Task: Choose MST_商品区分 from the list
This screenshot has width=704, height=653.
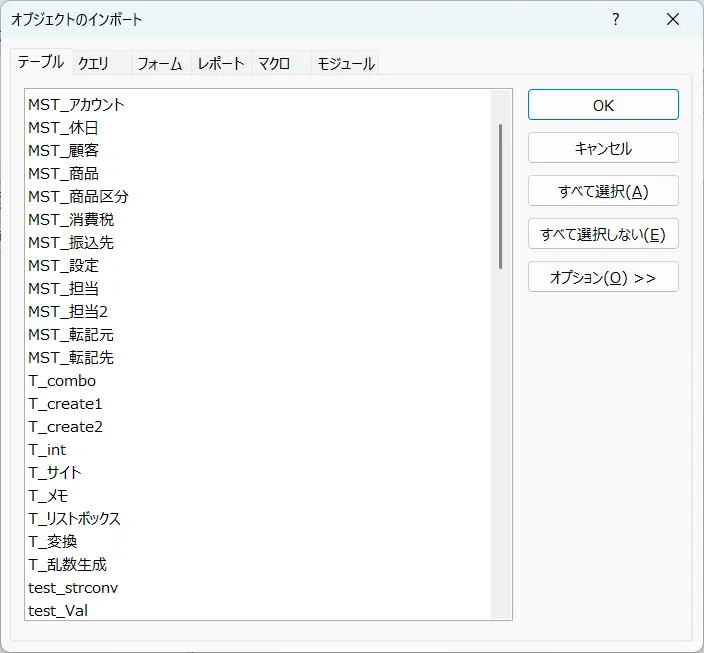Action: 78,196
